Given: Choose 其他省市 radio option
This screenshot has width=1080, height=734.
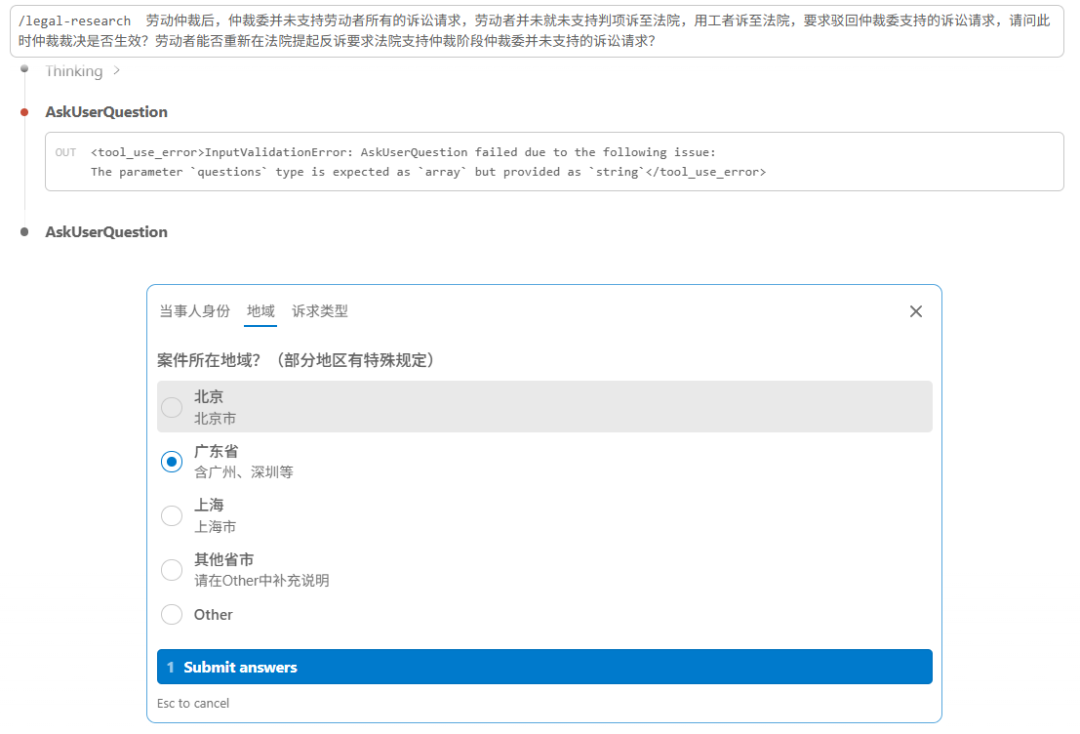Looking at the screenshot, I should tap(172, 569).
